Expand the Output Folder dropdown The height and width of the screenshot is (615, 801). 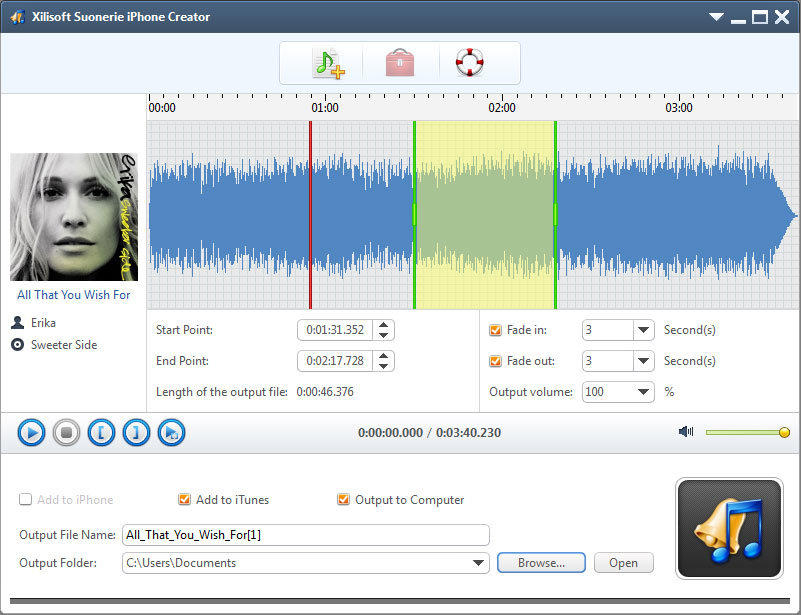coord(478,563)
